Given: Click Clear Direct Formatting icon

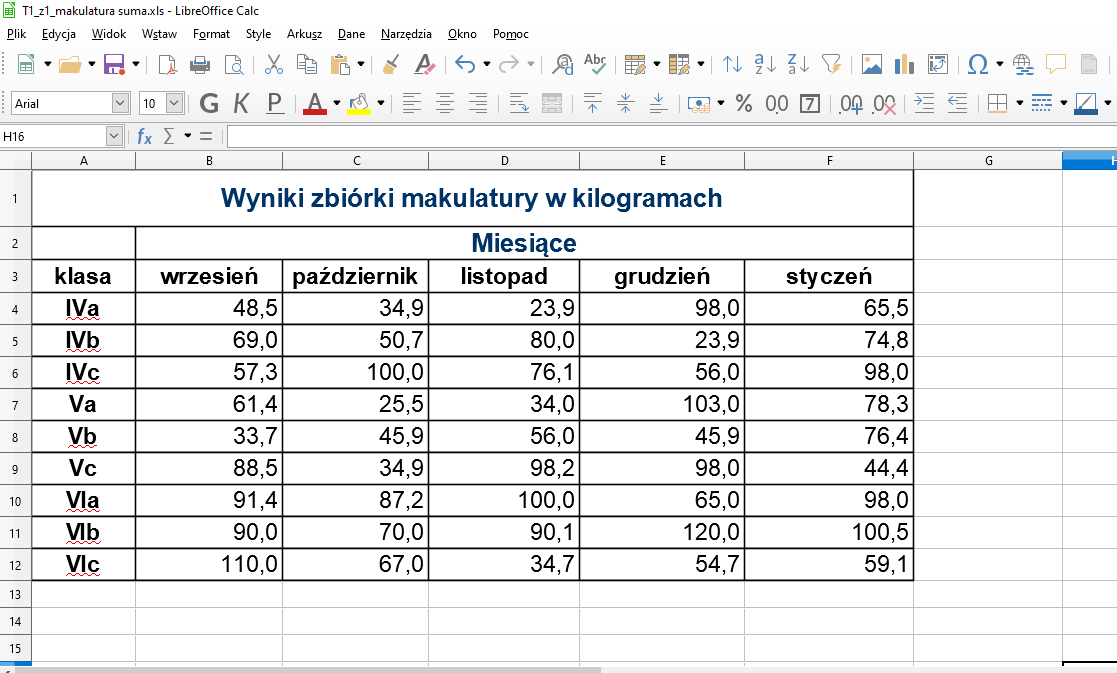Looking at the screenshot, I should pyautogui.click(x=425, y=65).
